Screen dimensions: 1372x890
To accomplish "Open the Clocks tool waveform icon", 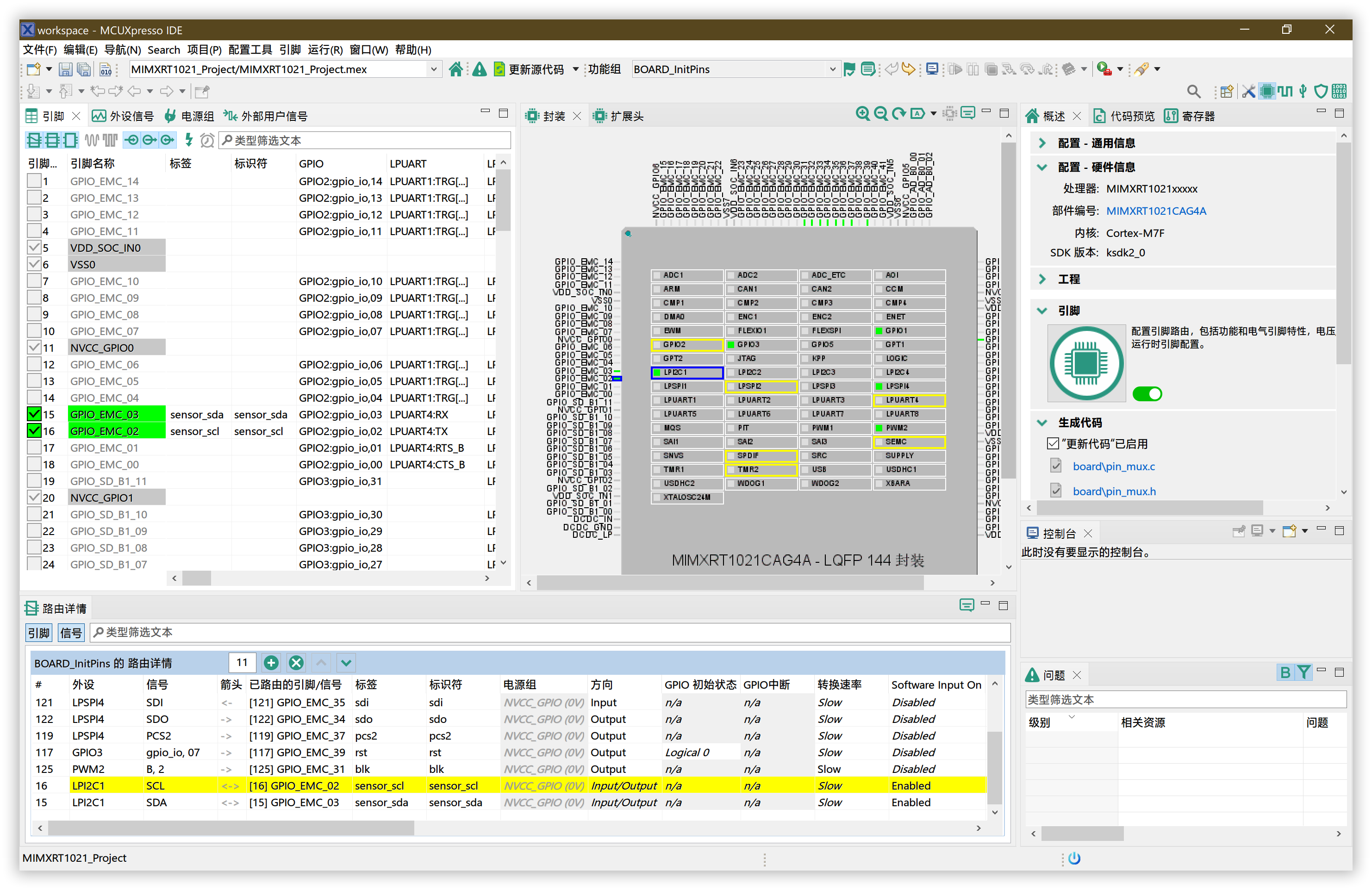I will (1285, 91).
